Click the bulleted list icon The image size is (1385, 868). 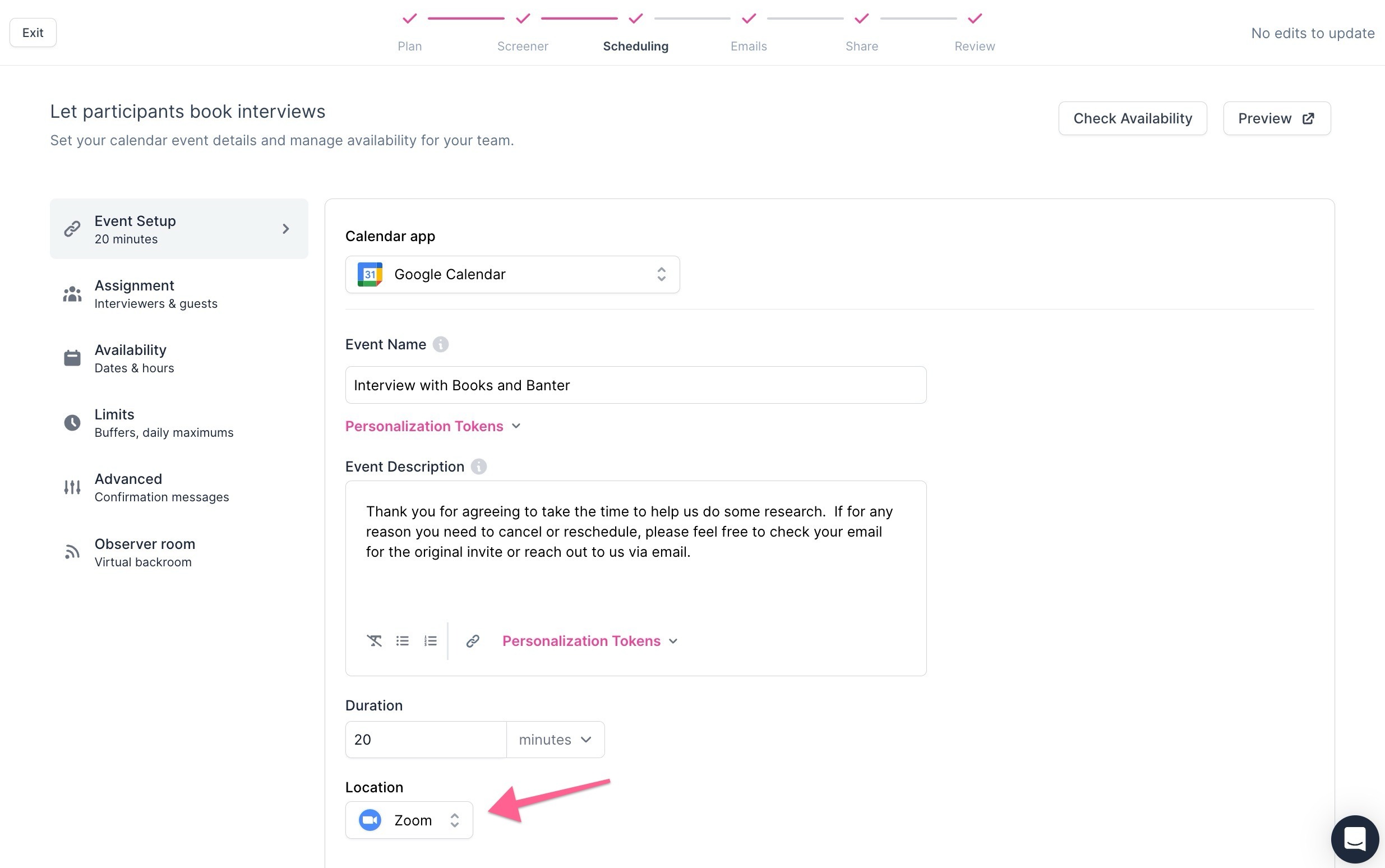point(403,641)
